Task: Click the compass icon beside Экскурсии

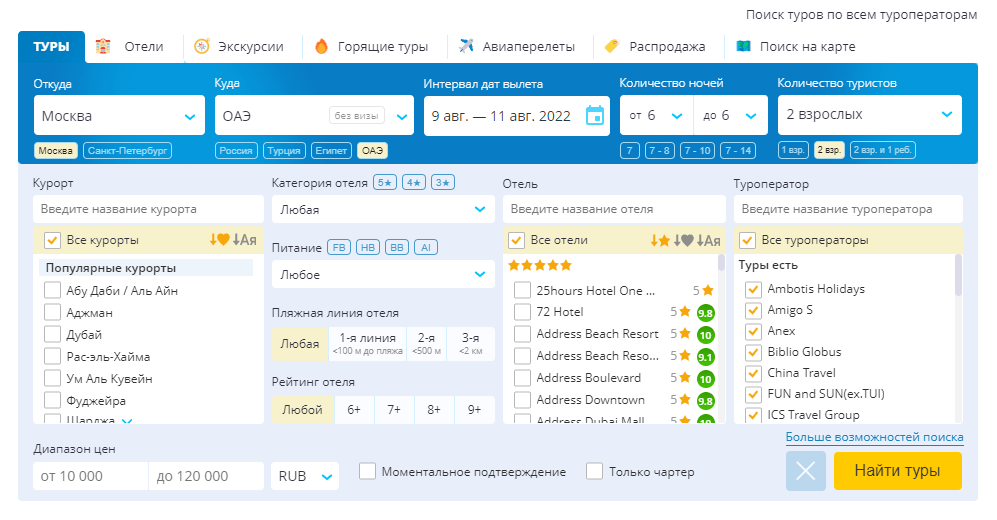Action: [202, 46]
